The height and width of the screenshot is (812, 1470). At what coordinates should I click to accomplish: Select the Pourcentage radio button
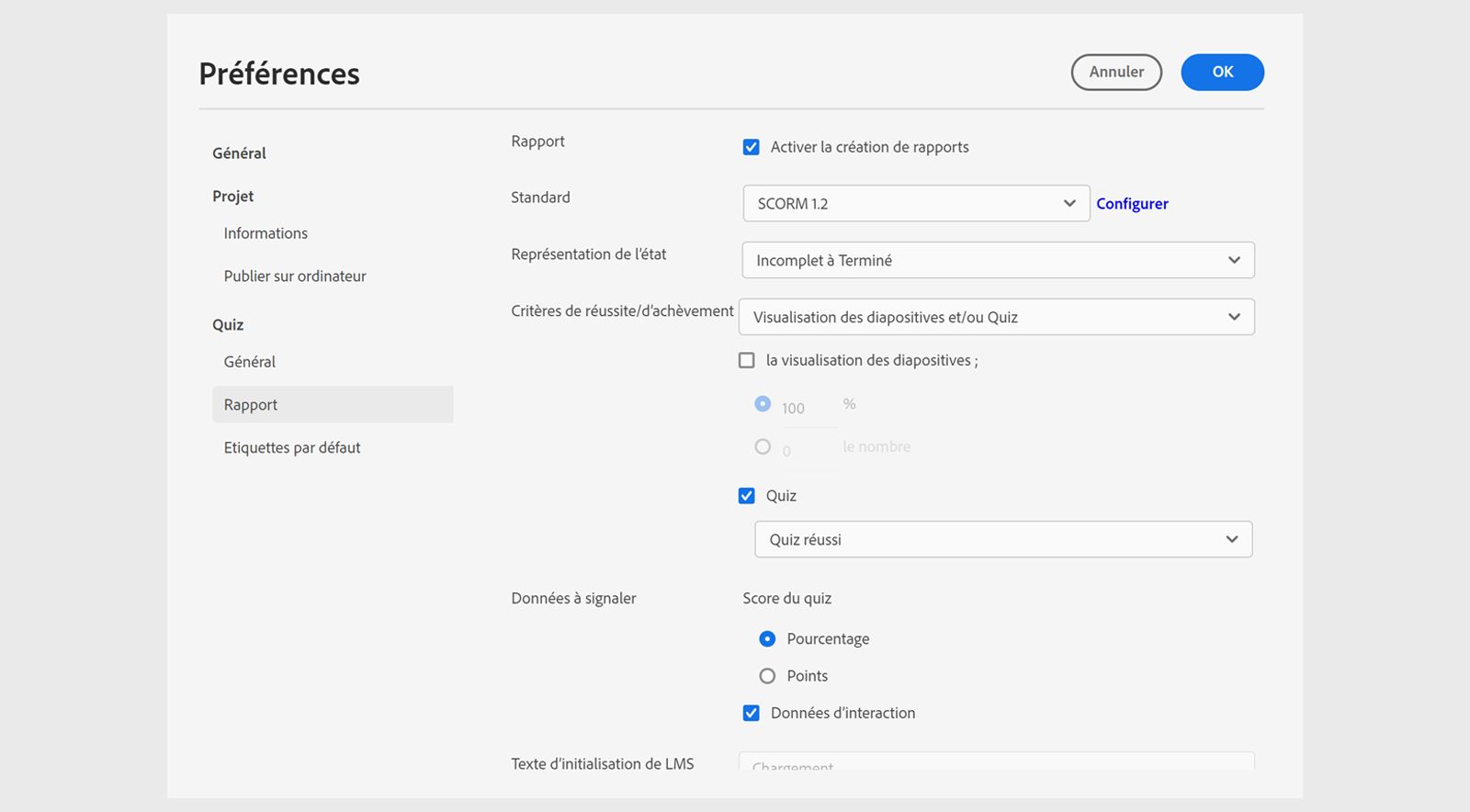point(767,639)
